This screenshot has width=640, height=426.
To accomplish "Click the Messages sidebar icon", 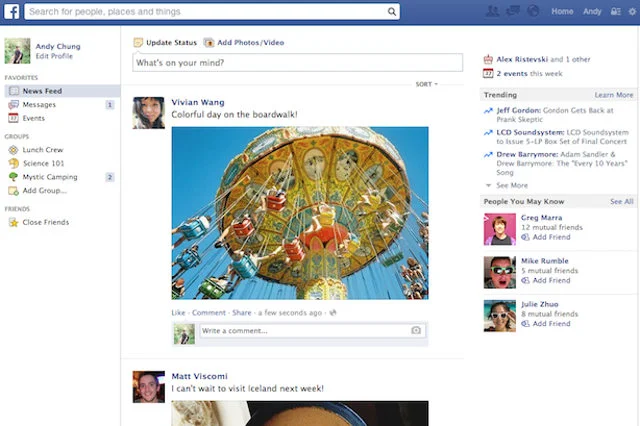I will 13,104.
